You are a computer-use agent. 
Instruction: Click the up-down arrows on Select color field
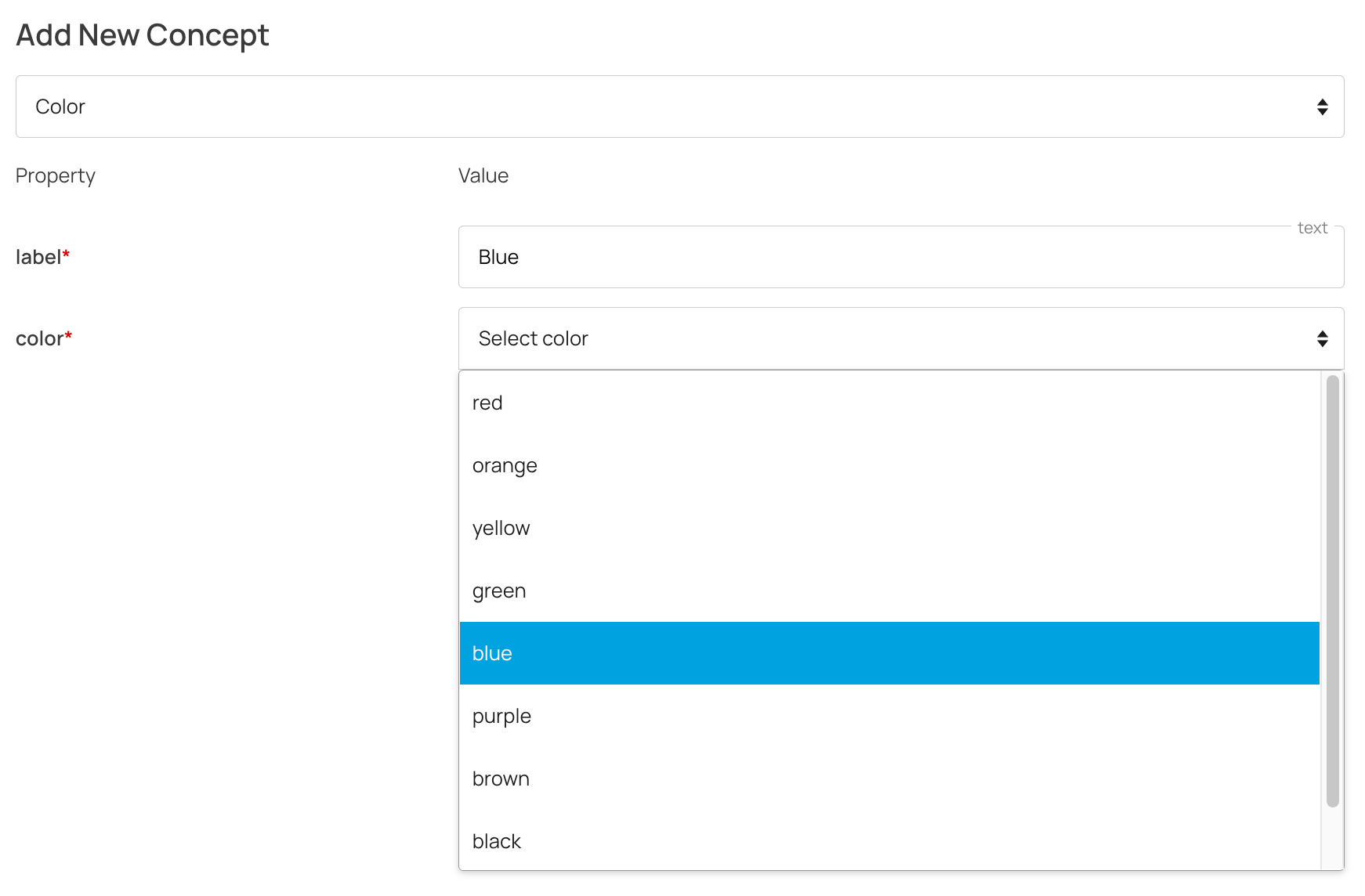pos(1322,338)
